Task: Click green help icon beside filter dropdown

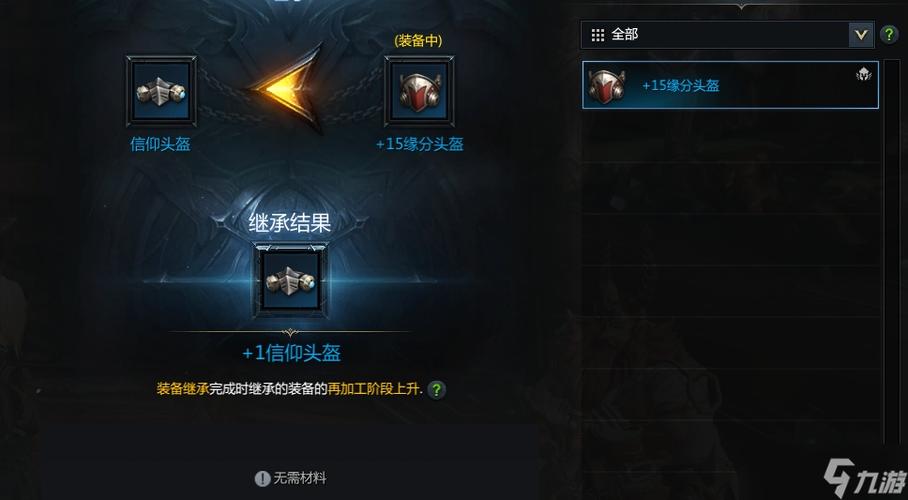Action: (x=889, y=35)
